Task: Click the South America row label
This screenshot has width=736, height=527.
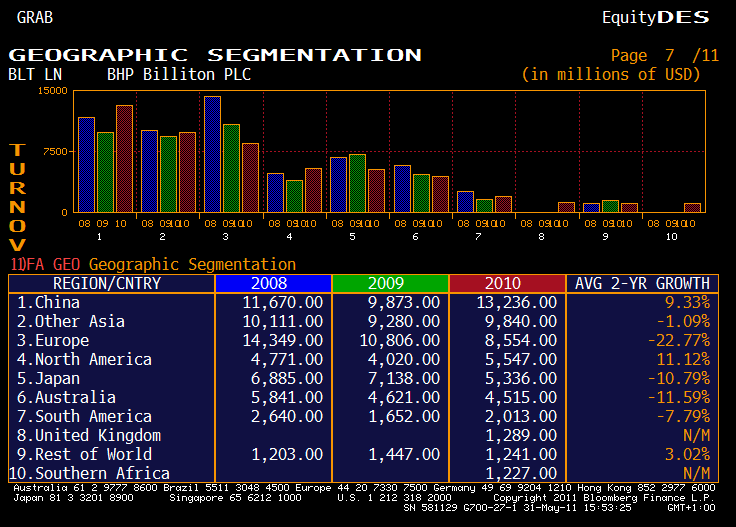Action: pos(84,416)
